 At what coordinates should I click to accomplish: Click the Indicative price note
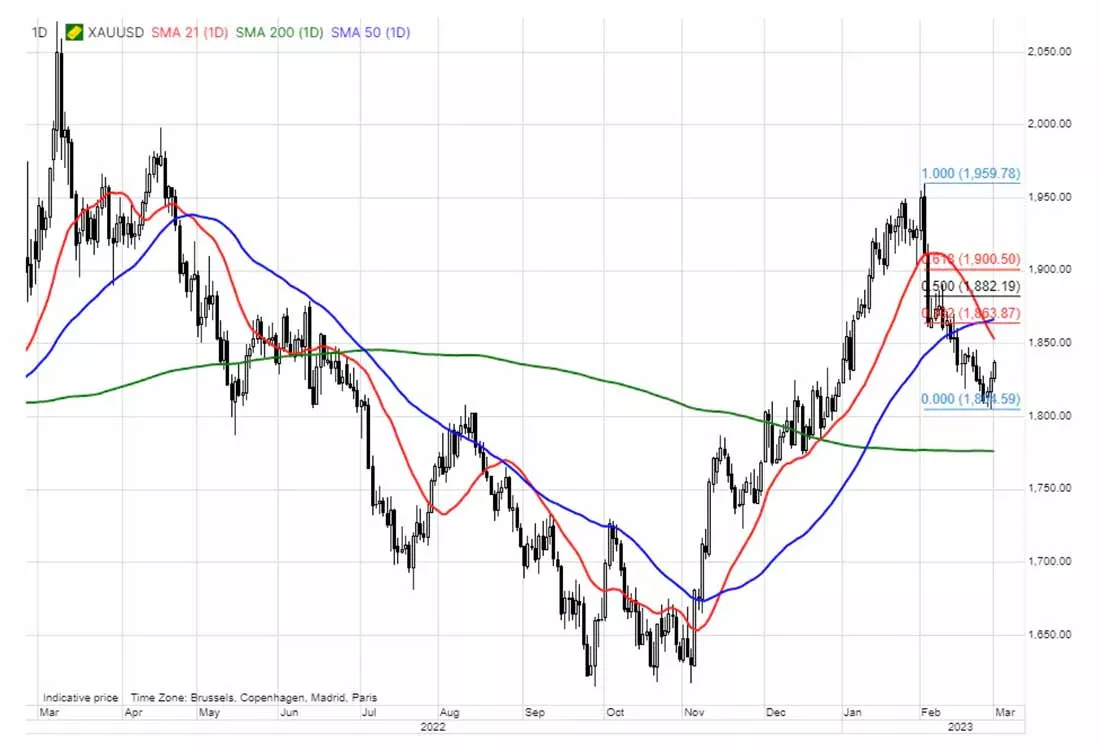coord(81,698)
